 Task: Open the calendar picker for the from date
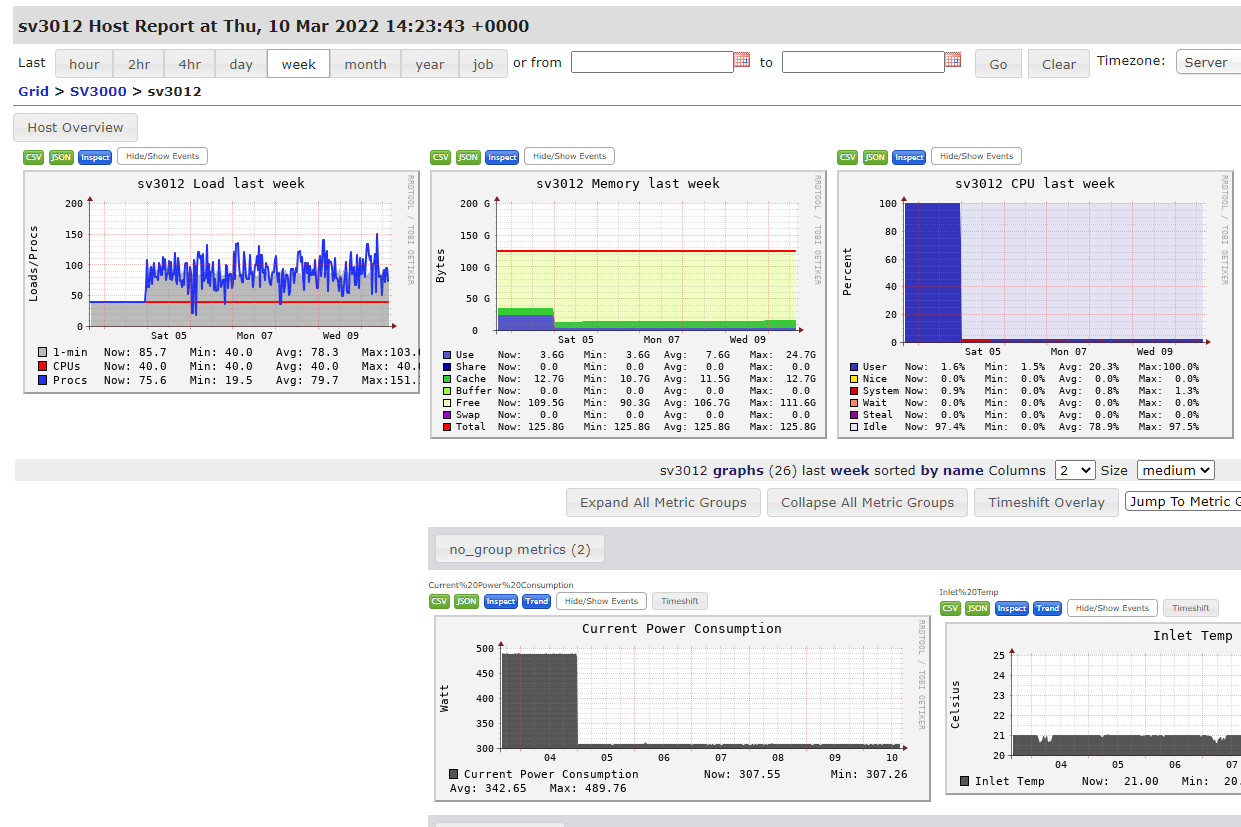(741, 61)
